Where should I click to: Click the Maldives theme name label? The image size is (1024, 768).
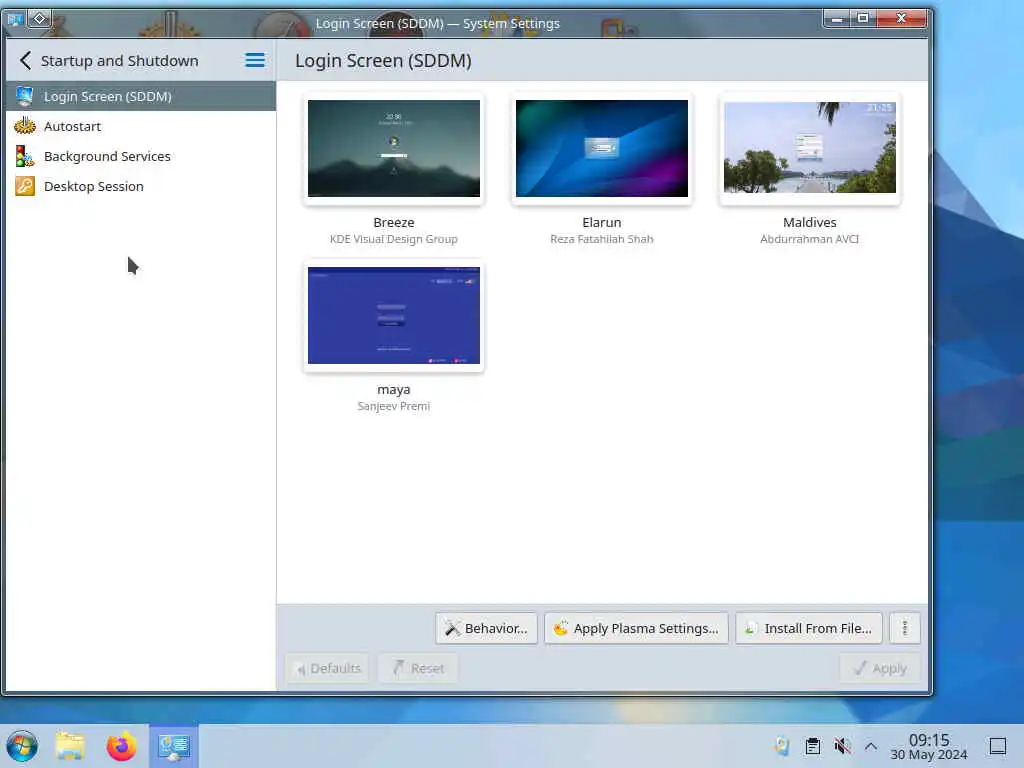click(810, 223)
